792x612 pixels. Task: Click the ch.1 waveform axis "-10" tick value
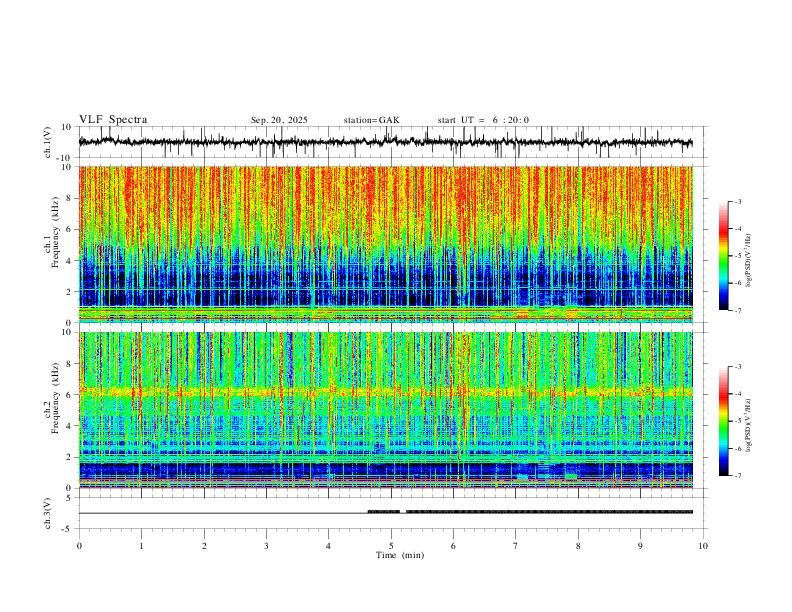66,158
